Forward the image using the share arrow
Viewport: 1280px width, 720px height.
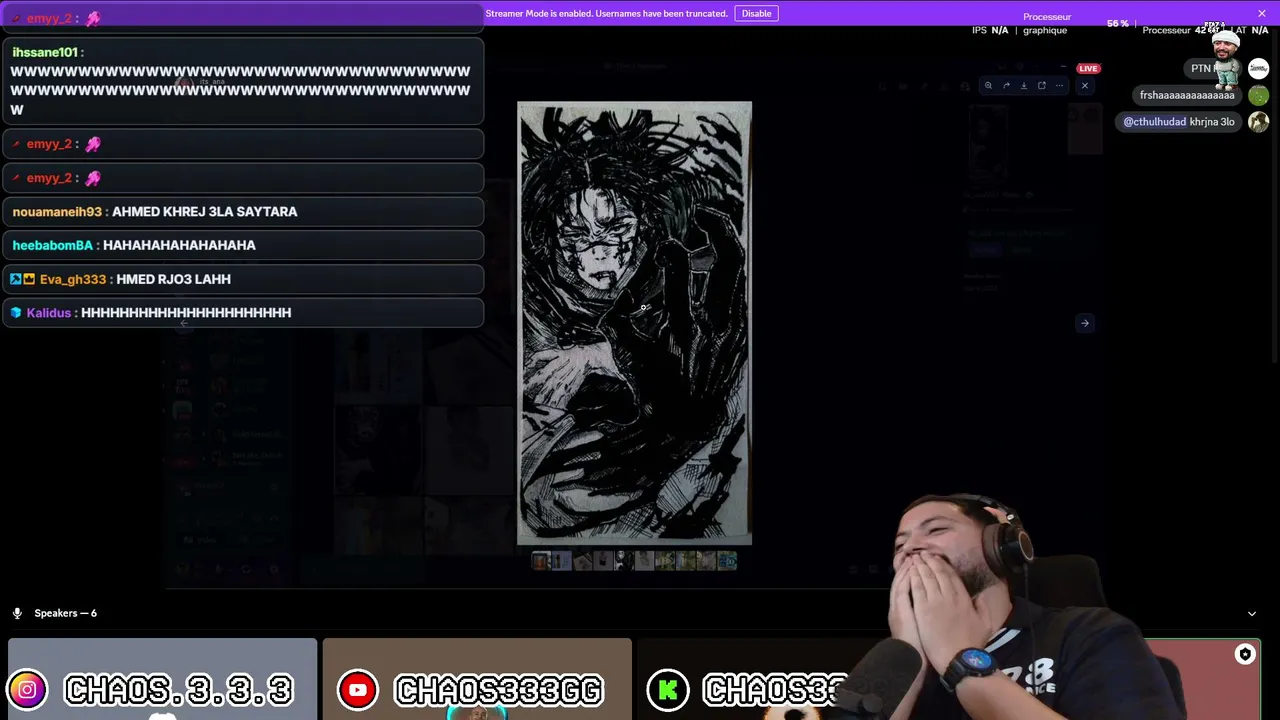point(1006,86)
